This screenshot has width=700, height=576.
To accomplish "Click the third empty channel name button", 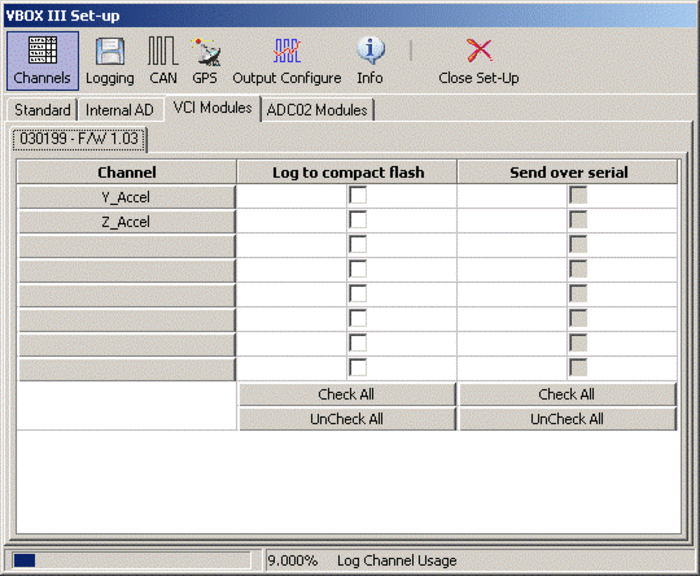I will coord(126,295).
